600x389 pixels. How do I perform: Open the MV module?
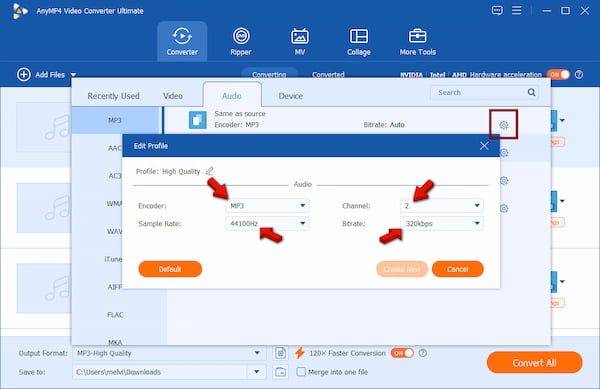point(300,41)
